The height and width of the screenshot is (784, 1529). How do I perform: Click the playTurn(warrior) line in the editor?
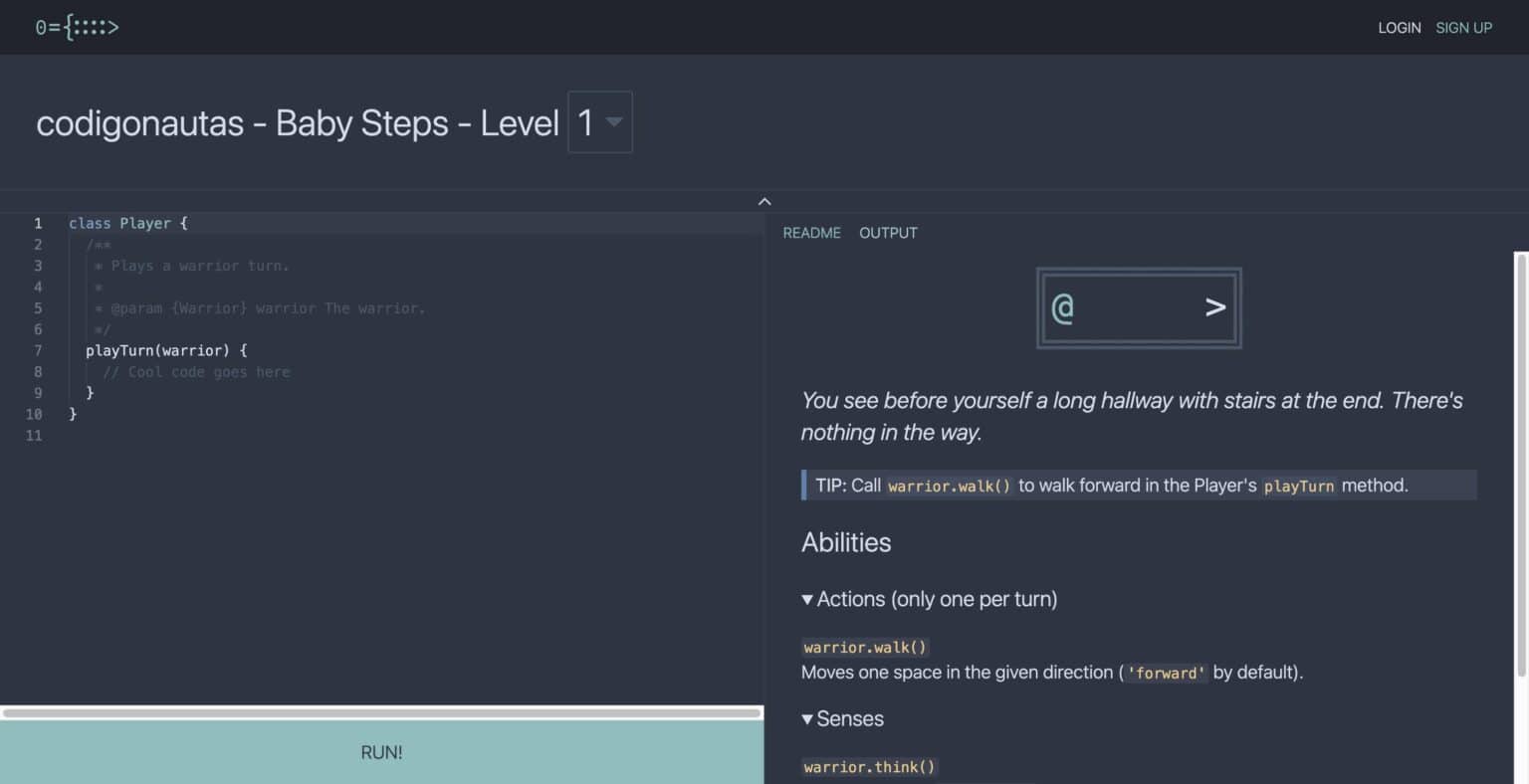(167, 350)
